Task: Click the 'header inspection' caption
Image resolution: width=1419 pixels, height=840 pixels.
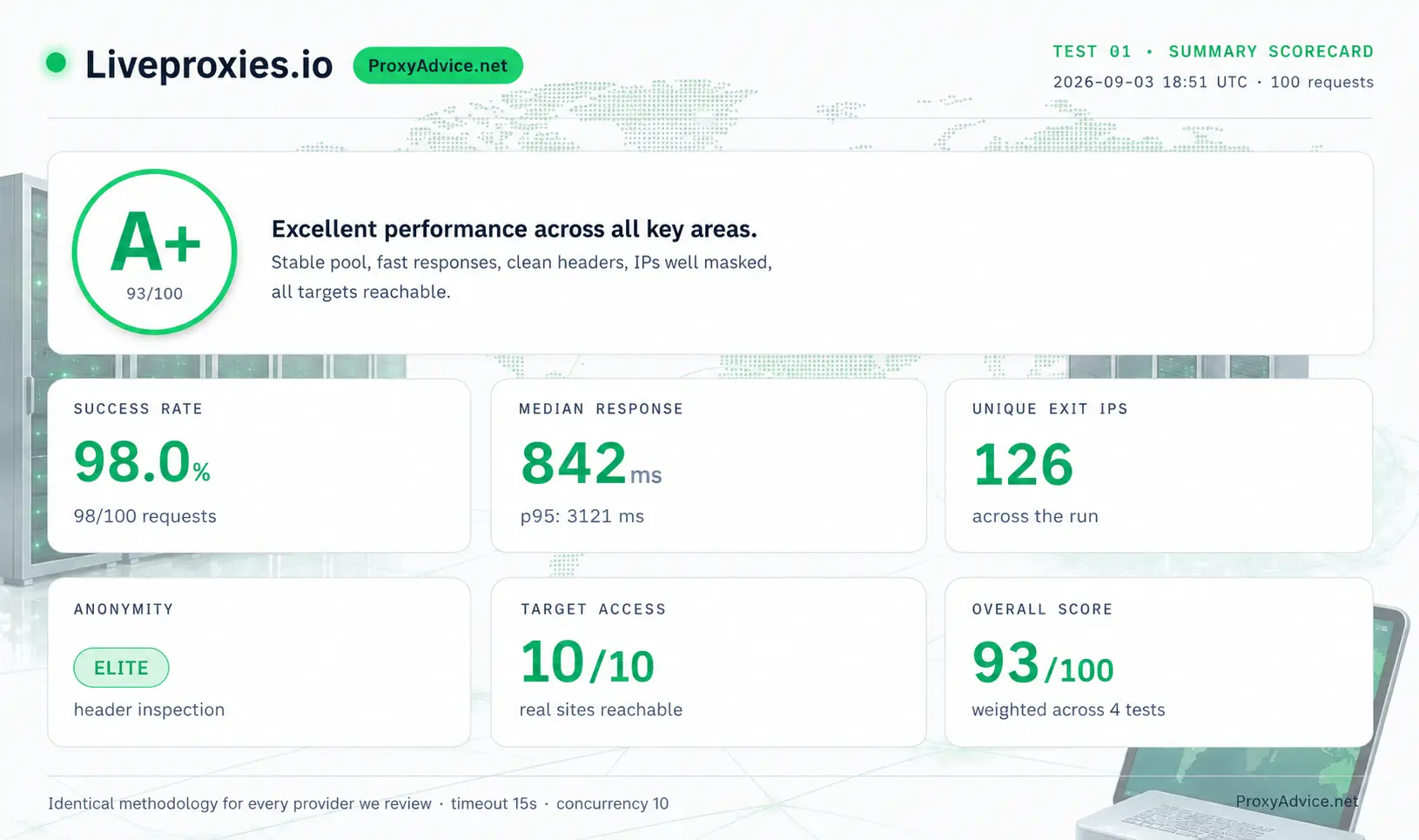Action: [x=149, y=709]
